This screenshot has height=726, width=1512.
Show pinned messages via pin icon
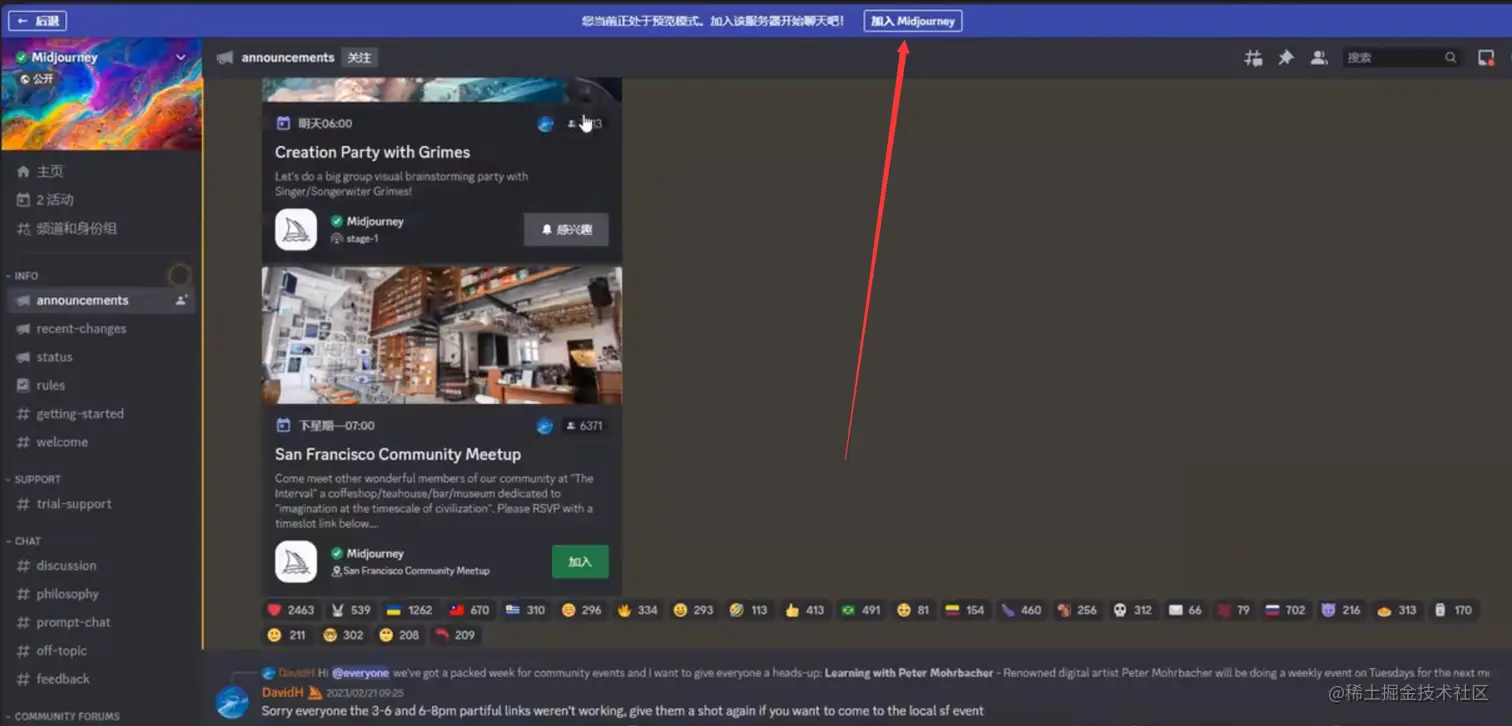click(x=1286, y=58)
